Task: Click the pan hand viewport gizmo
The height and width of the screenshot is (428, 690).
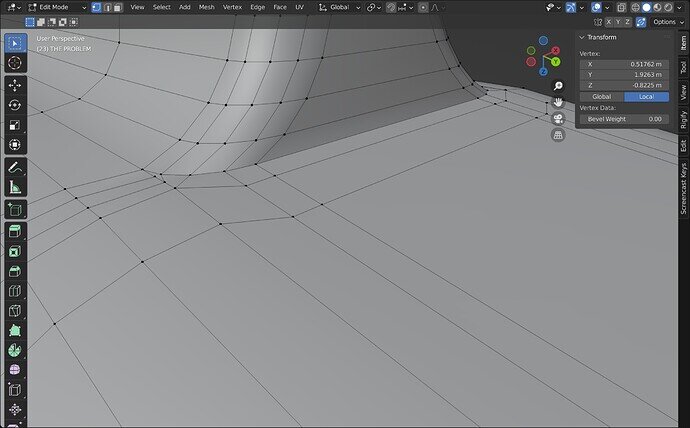Action: click(x=558, y=102)
